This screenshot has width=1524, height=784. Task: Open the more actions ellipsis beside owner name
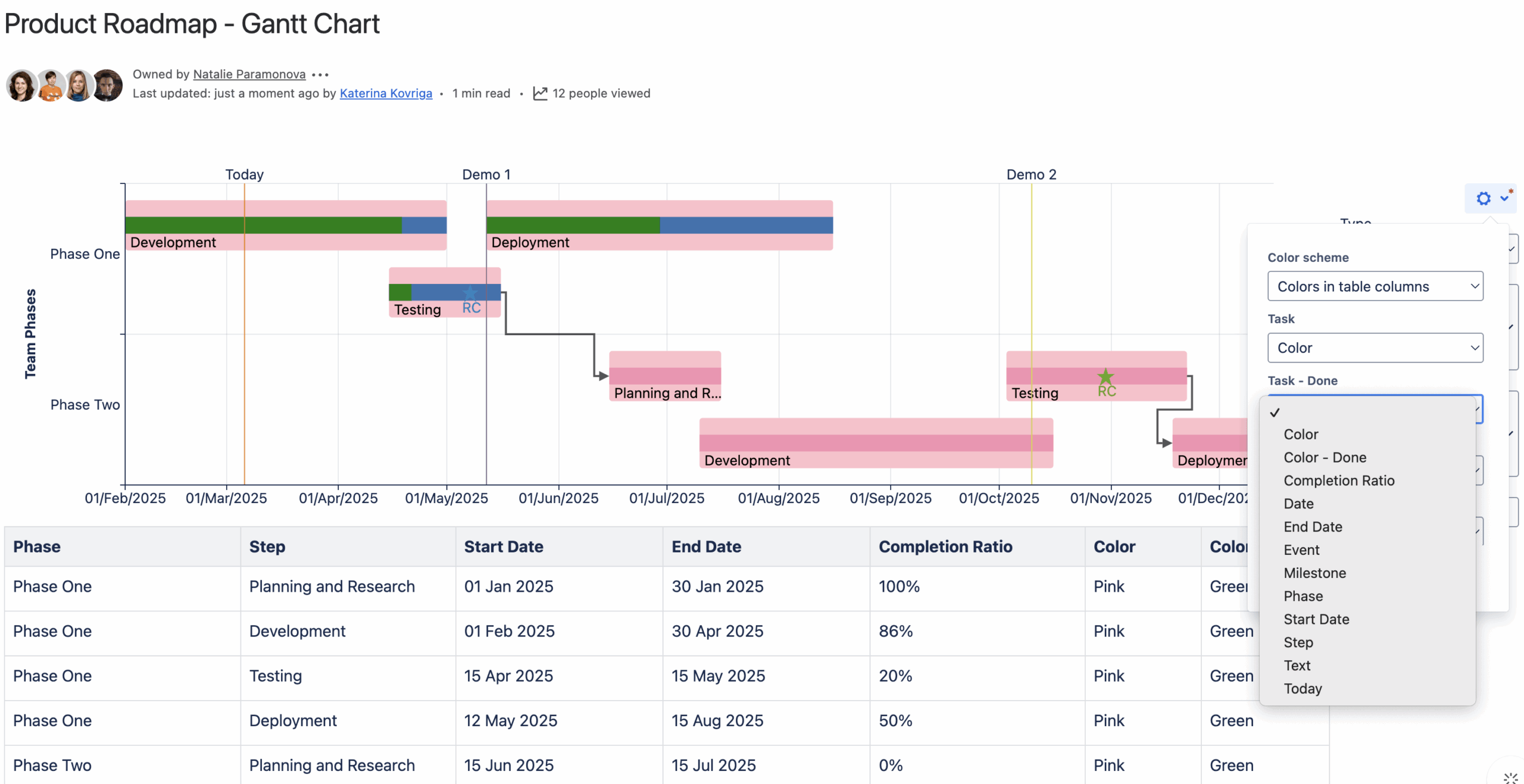tap(321, 74)
